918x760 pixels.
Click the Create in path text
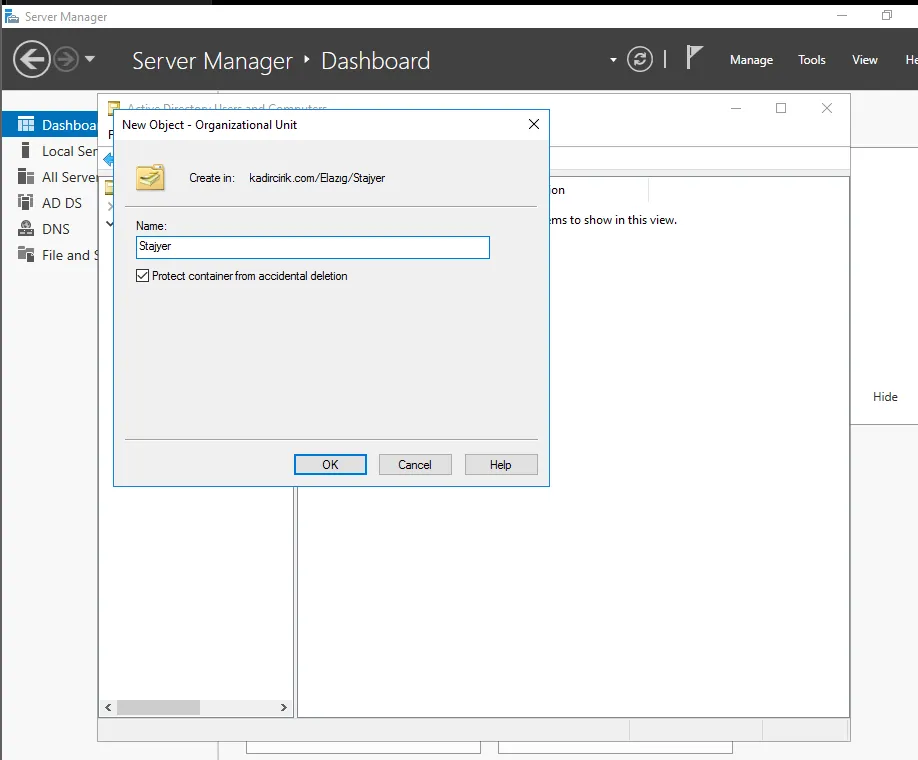click(x=317, y=178)
